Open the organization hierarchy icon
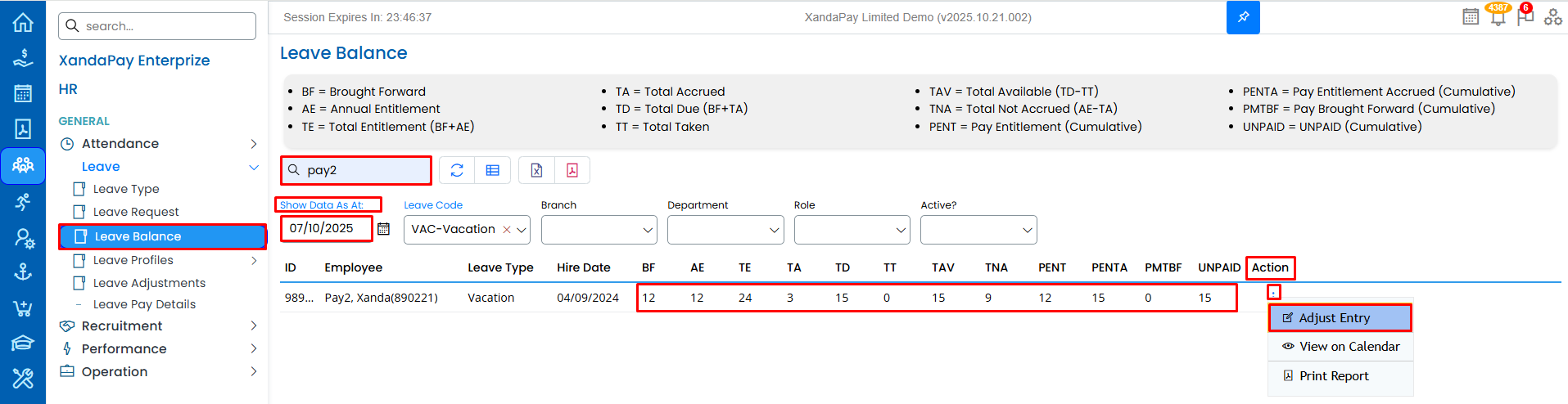The height and width of the screenshot is (404, 1568). coord(1552,16)
